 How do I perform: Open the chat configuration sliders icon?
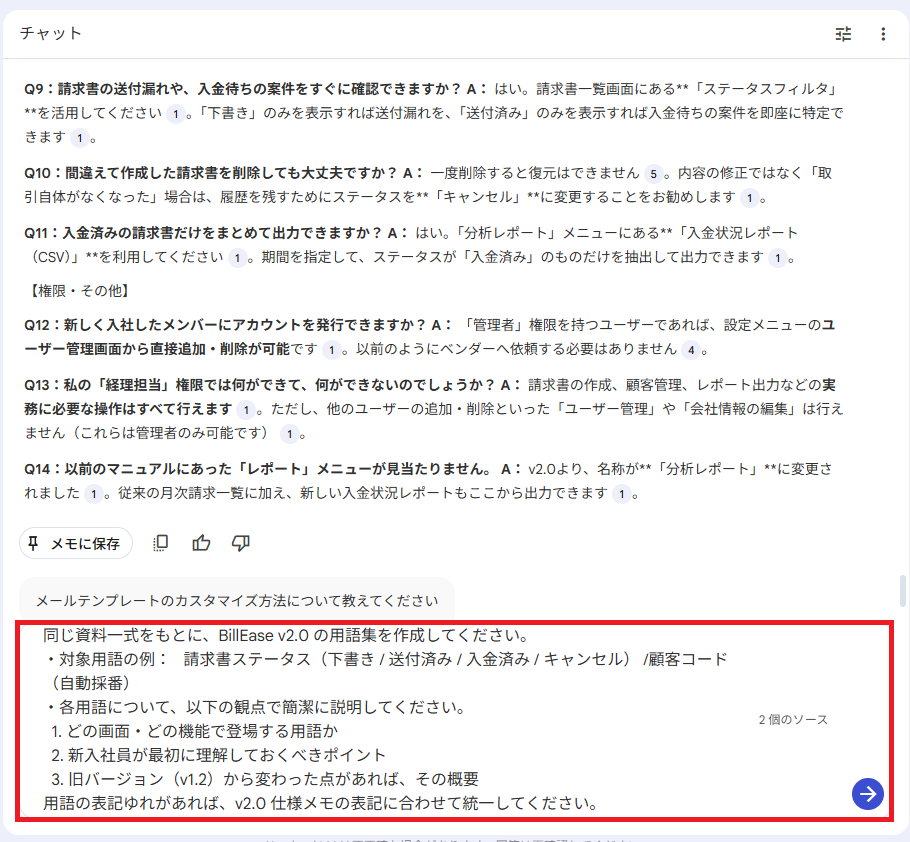tap(843, 34)
